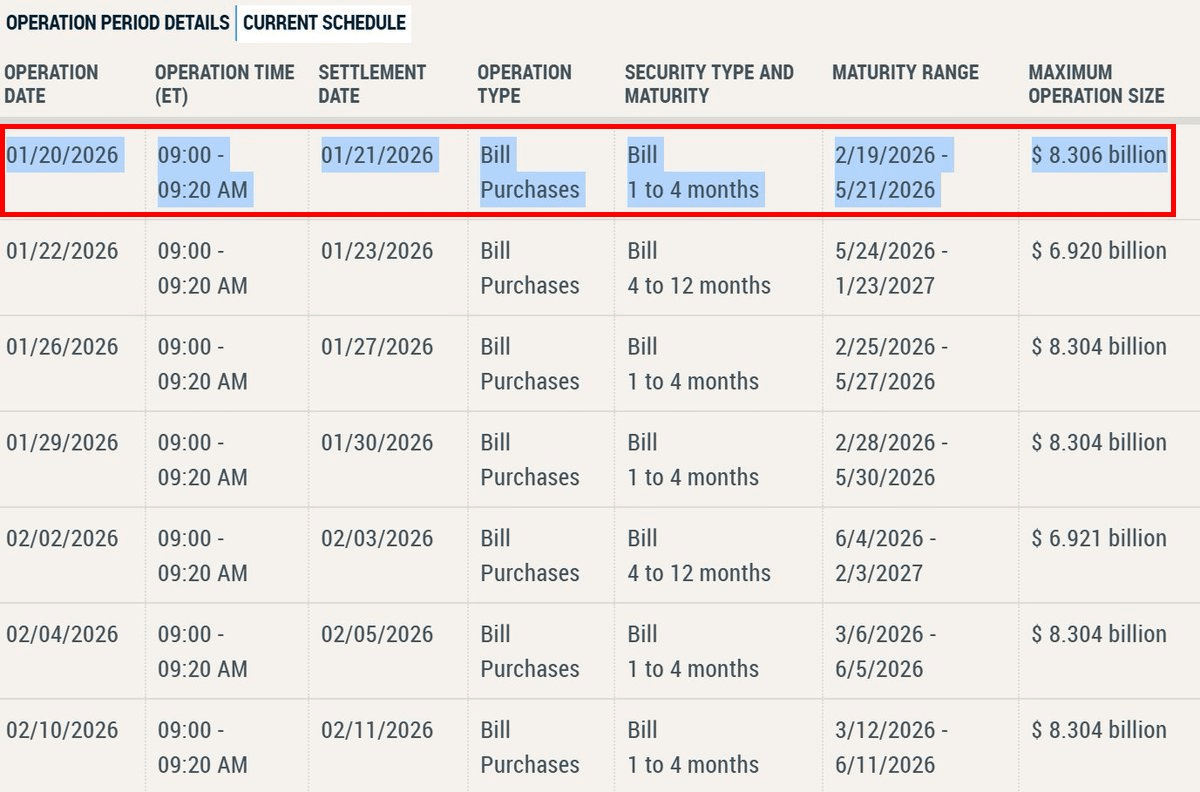Screen dimensions: 1200x792
Task: Click Bill 1 to 4 months in 01/20/2026 row
Action: tap(693, 172)
